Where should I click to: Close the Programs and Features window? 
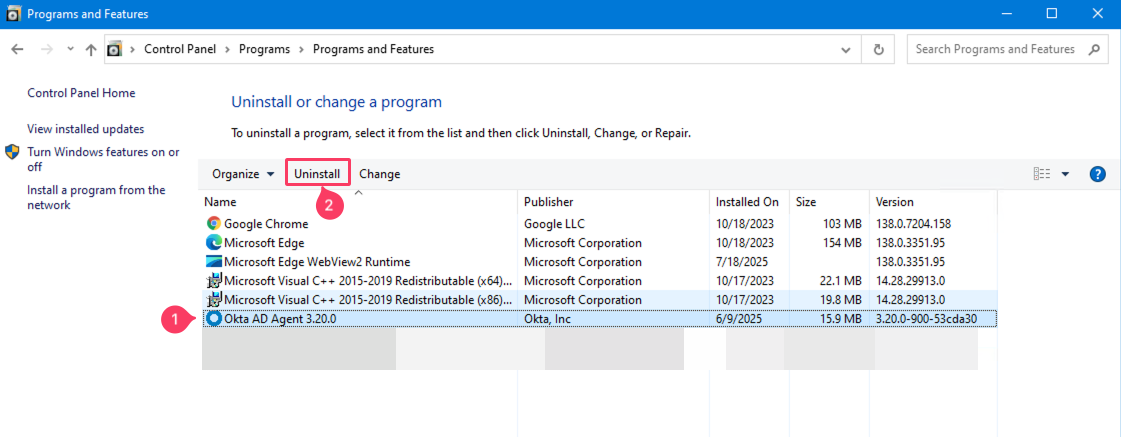(1097, 14)
